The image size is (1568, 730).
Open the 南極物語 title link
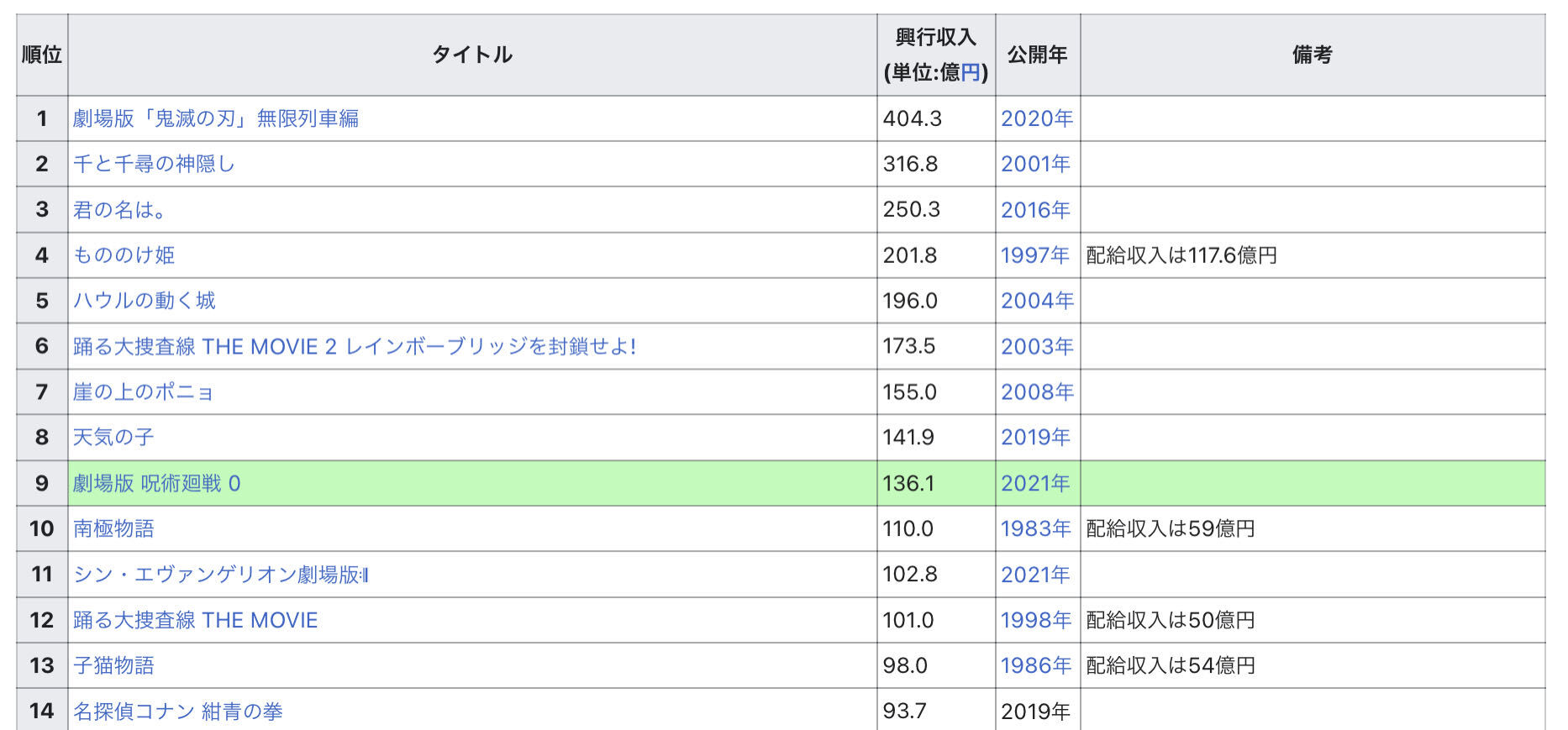coord(113,529)
